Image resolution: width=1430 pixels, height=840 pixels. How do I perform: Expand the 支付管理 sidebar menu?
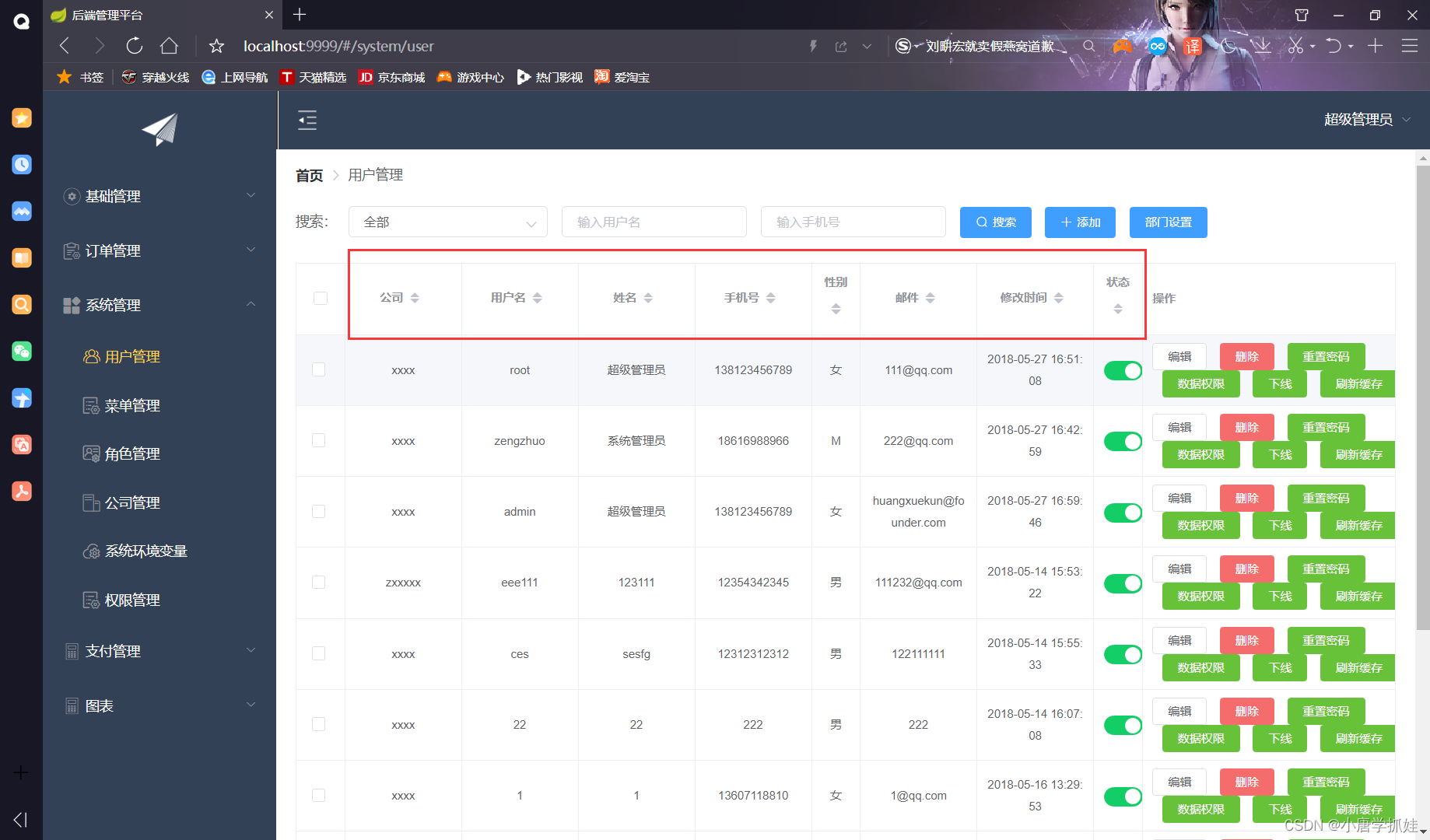tap(159, 651)
